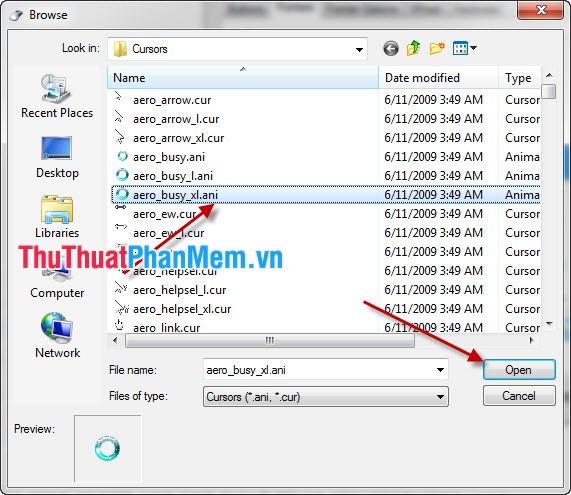Expand the View menu dropdown arrow
This screenshot has width=571, height=495.
point(473,48)
